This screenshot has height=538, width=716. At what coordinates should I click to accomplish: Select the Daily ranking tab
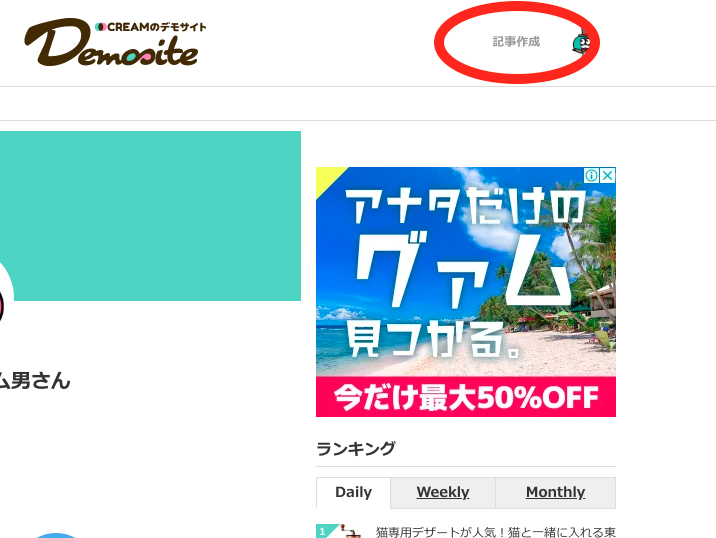tap(353, 492)
